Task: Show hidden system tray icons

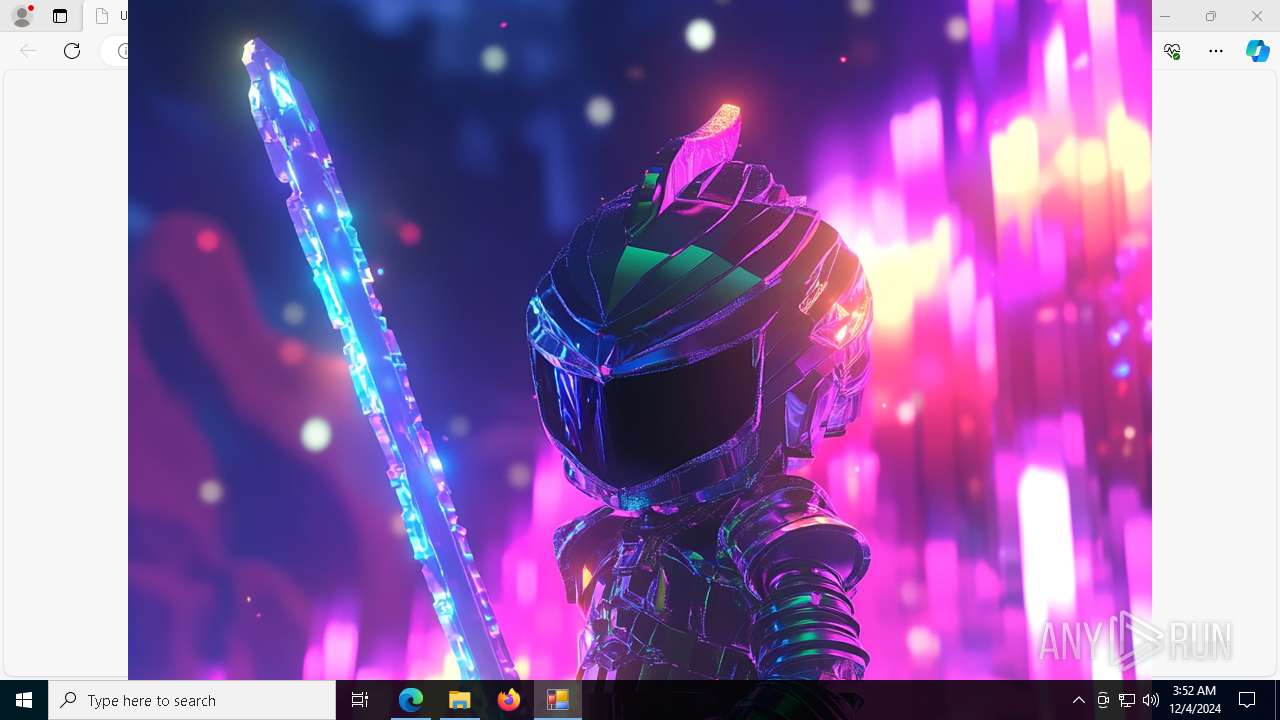Action: (1079, 700)
